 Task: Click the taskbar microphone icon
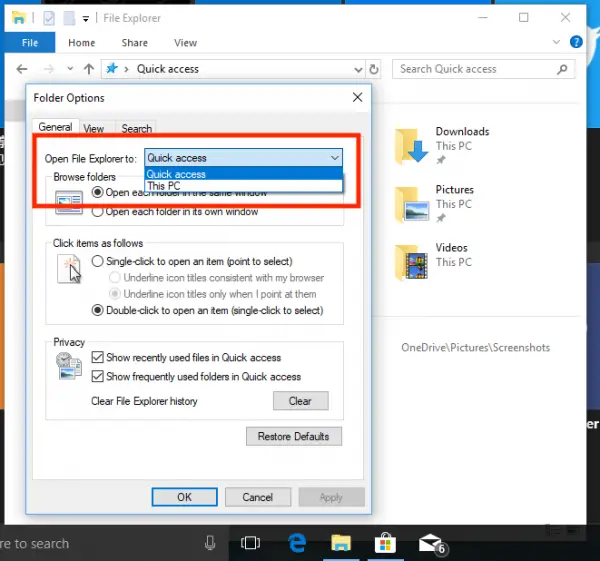[x=210, y=543]
